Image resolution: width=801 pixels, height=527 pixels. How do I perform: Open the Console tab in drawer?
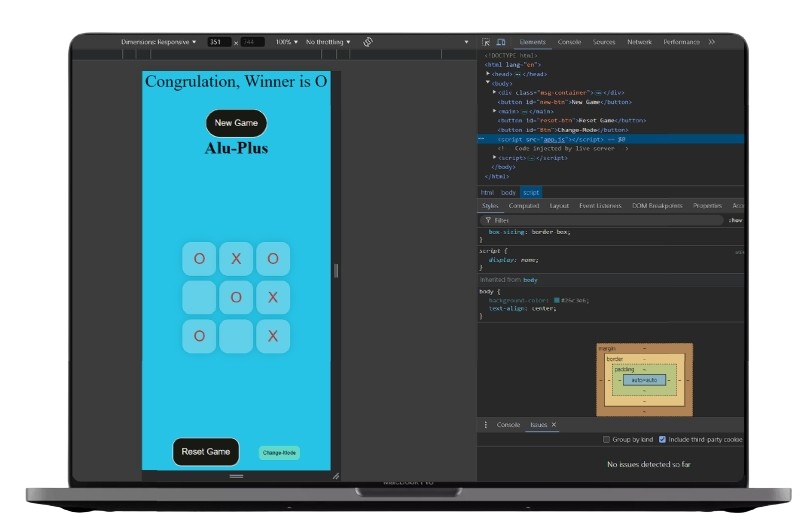click(508, 425)
